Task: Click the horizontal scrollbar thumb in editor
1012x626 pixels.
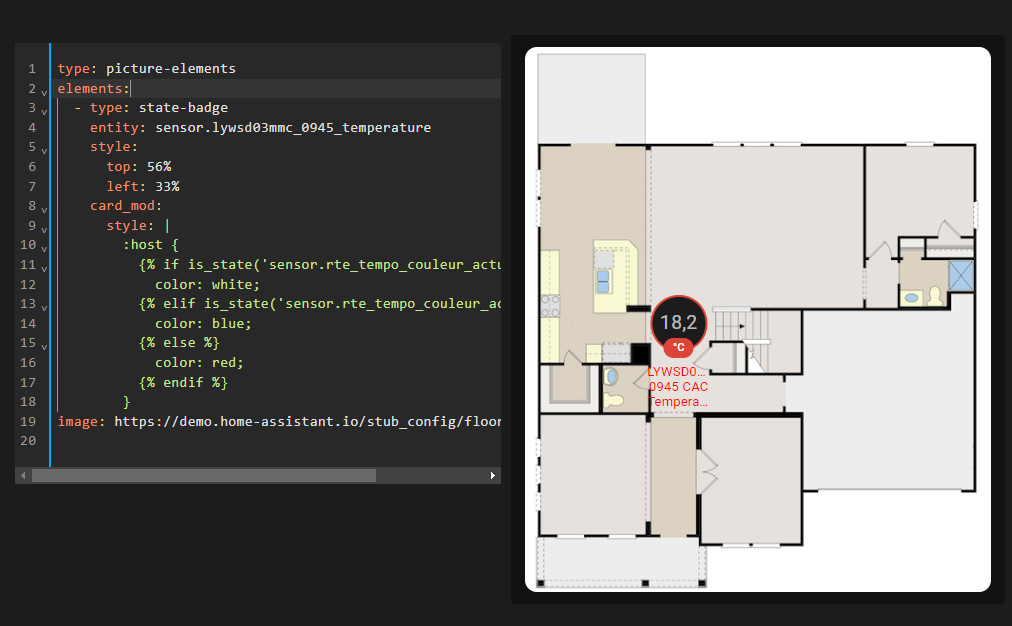Action: point(204,476)
